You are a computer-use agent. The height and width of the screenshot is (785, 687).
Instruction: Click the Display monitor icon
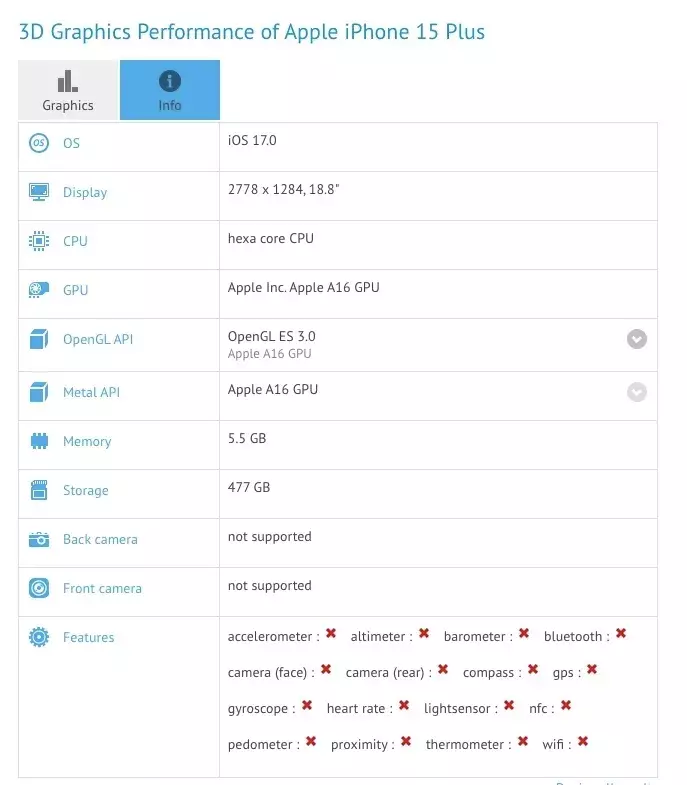pyautogui.click(x=39, y=192)
